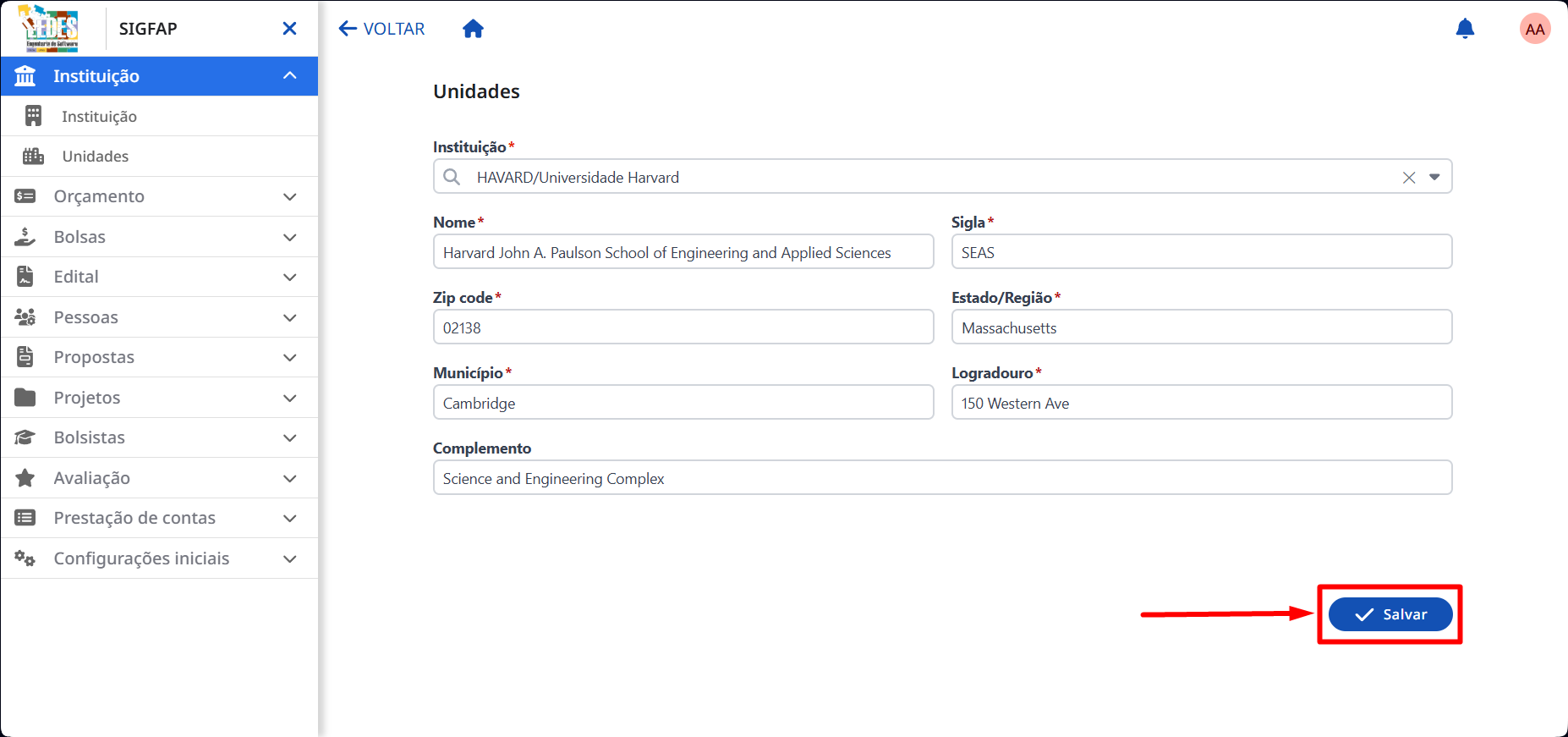This screenshot has width=1568, height=737.
Task: Open the Instituição submenu item
Action: pos(159,116)
